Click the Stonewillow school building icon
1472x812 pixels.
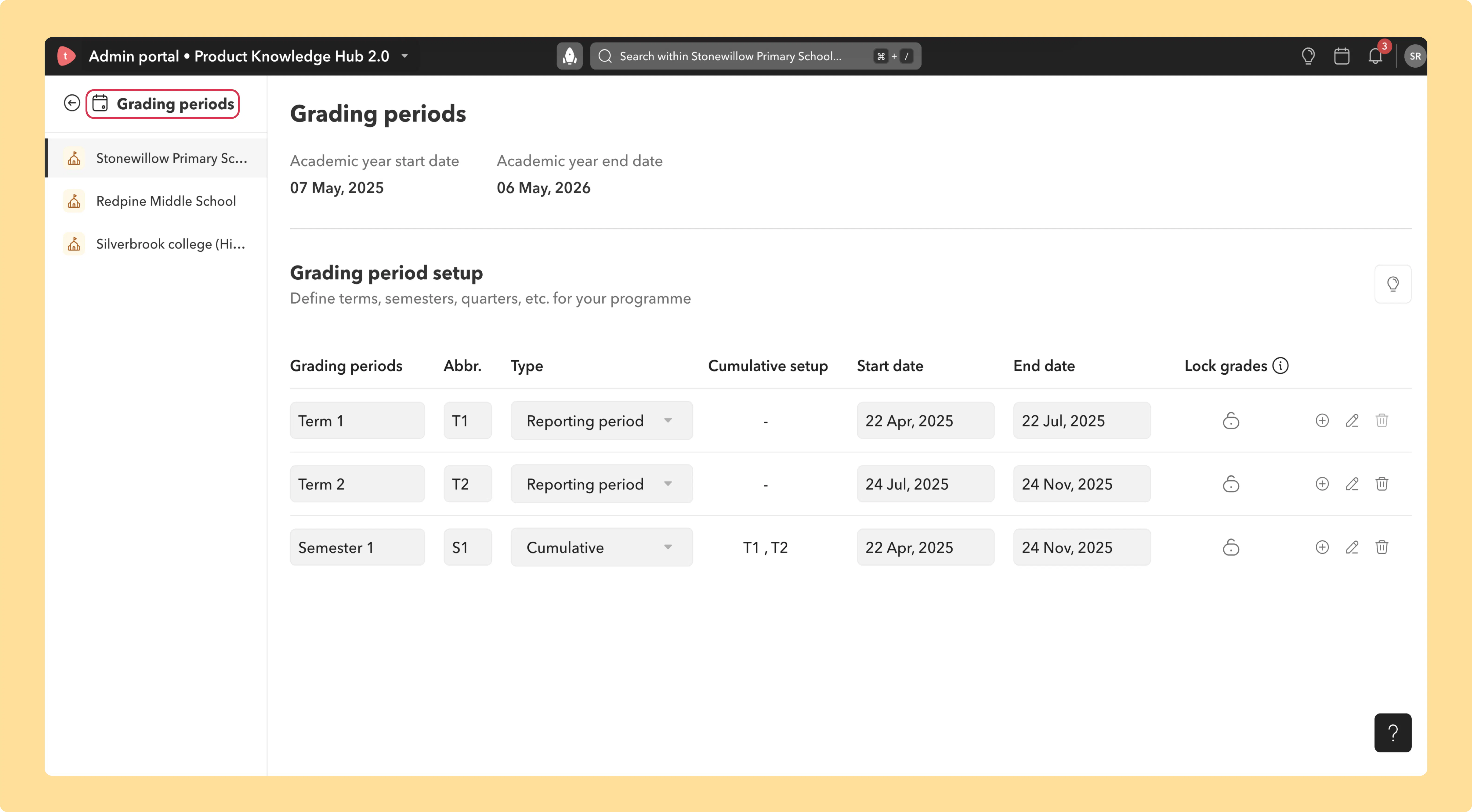pos(74,158)
